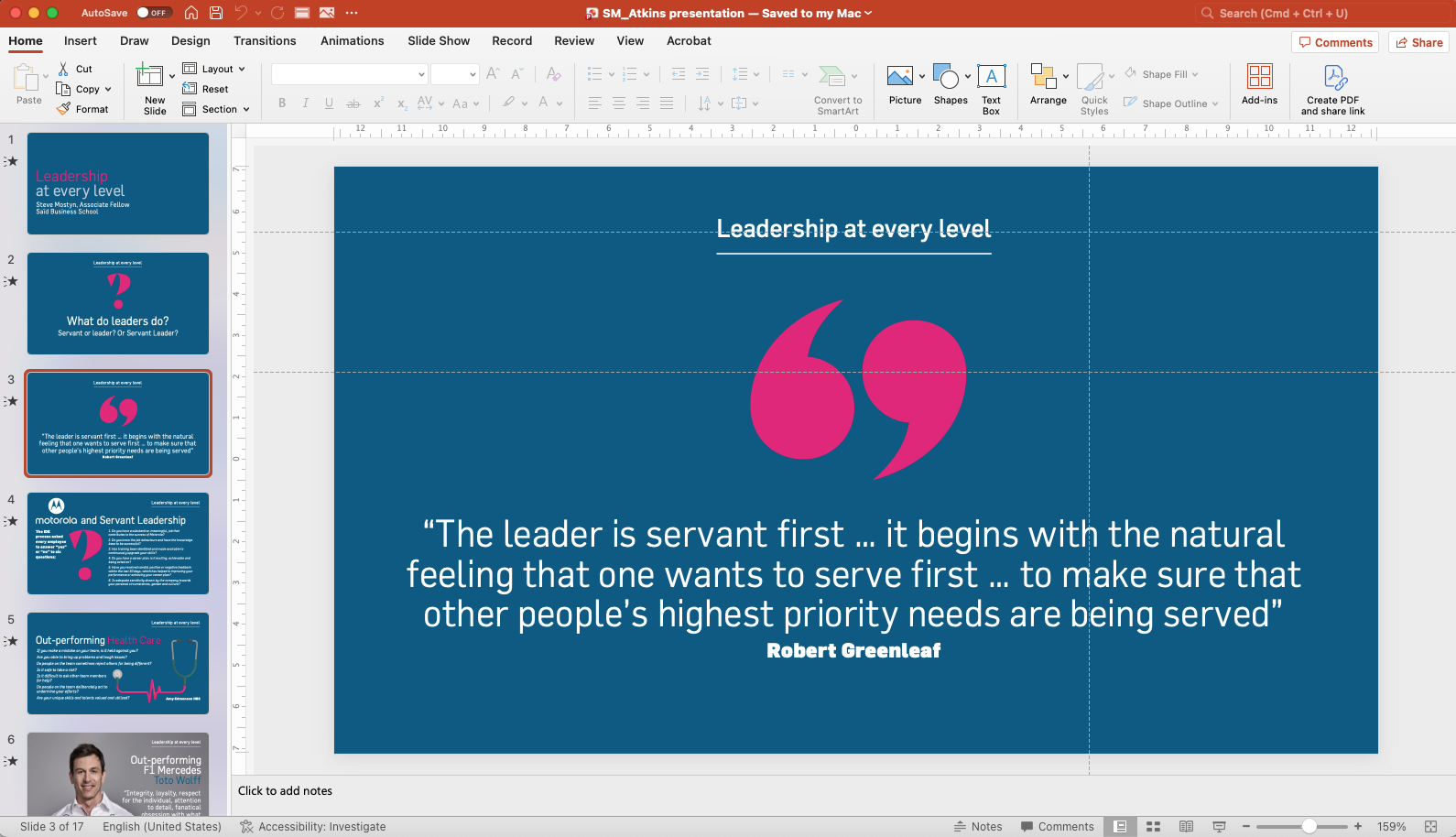Open the Transitions tab
1456x837 pixels.
[265, 41]
